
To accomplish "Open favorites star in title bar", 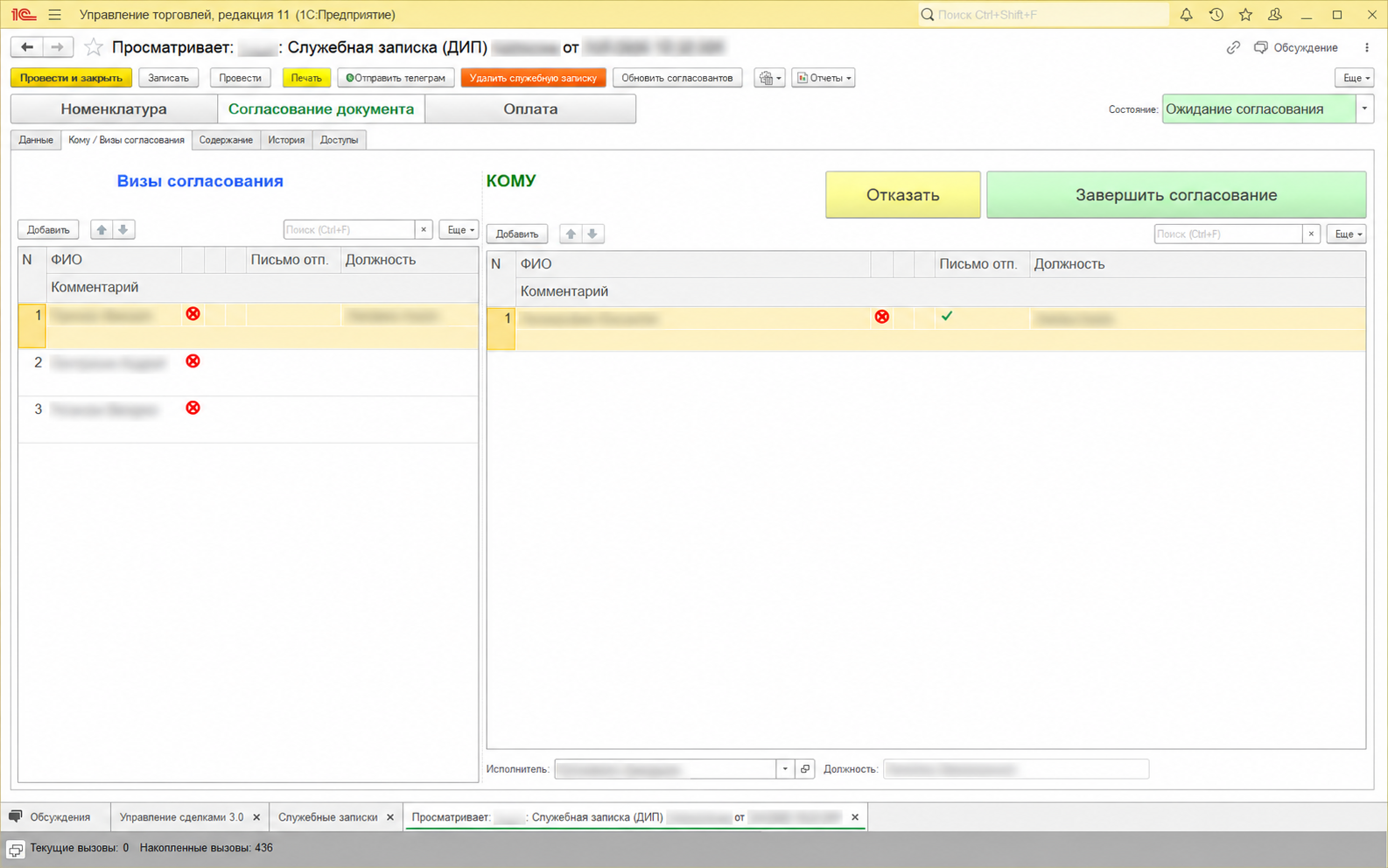I will (x=1245, y=15).
